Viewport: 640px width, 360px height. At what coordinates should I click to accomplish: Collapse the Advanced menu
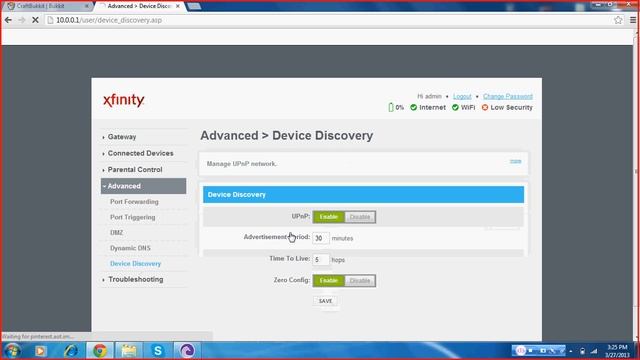click(143, 186)
